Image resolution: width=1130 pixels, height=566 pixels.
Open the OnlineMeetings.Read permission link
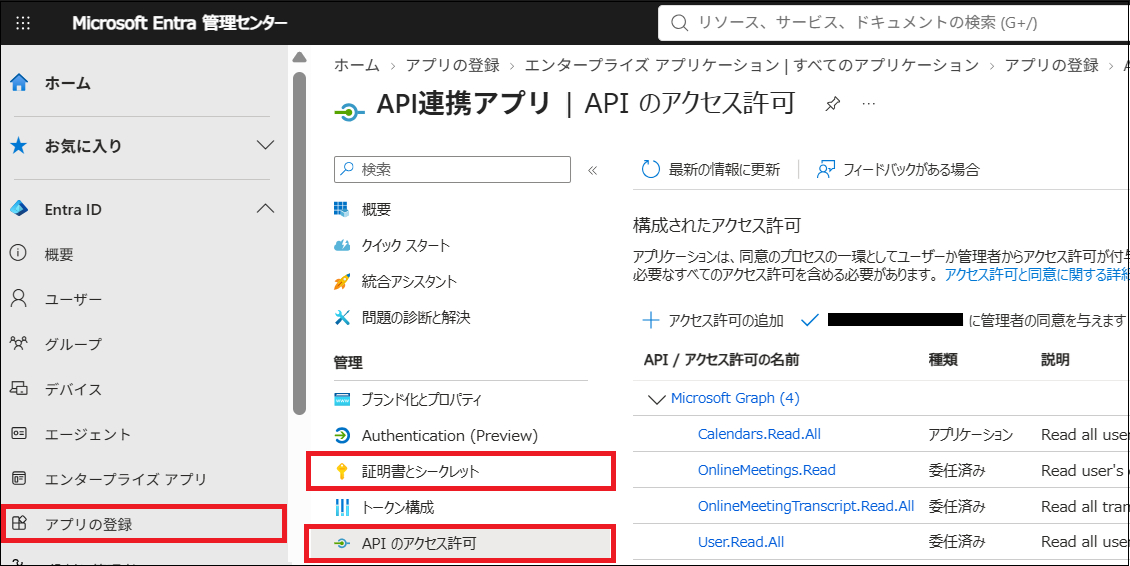tap(767, 470)
